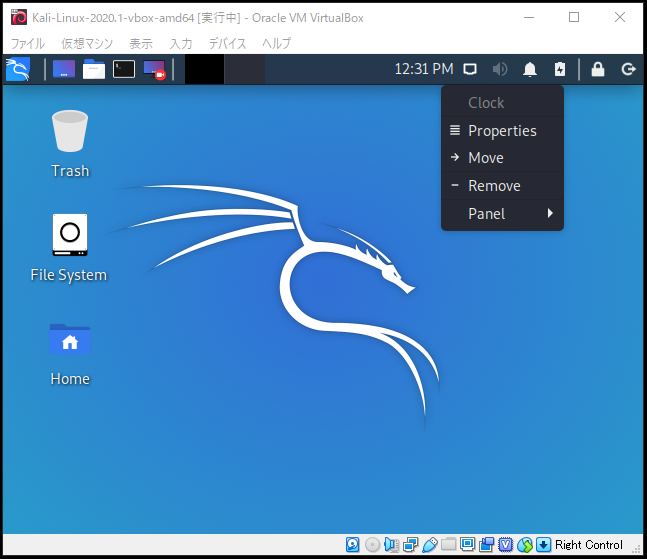The image size is (647, 559).
Task: Click the VirtualBox logo in title bar
Action: click(19, 18)
